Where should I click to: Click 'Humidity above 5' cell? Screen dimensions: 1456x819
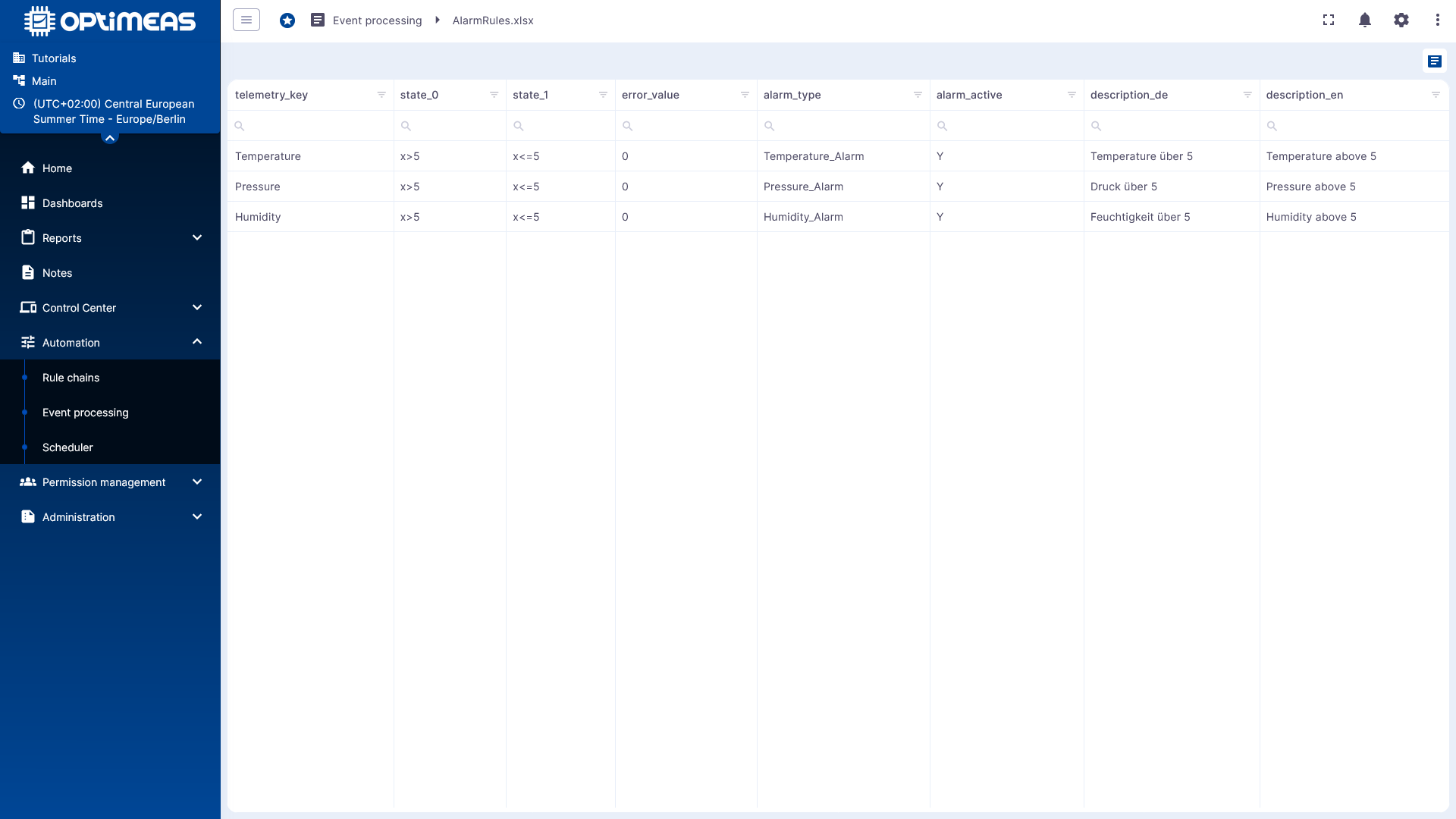tap(1354, 217)
